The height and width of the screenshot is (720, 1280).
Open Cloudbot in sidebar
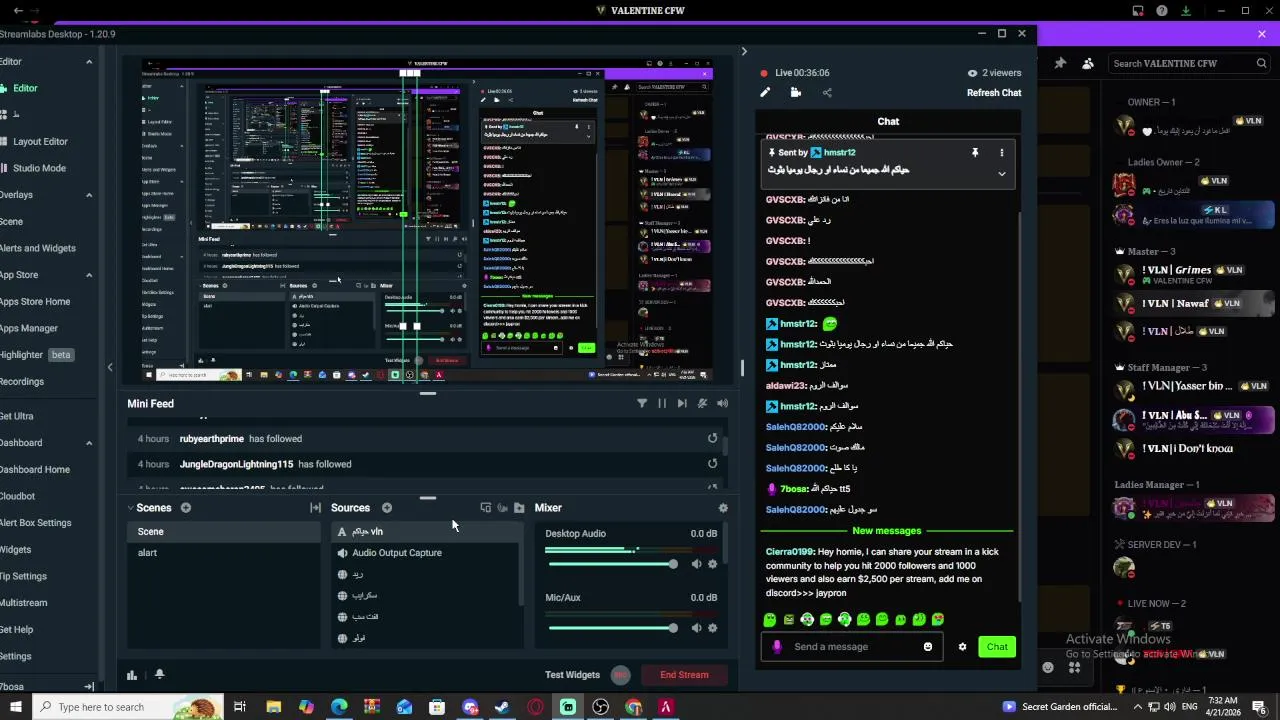click(18, 496)
